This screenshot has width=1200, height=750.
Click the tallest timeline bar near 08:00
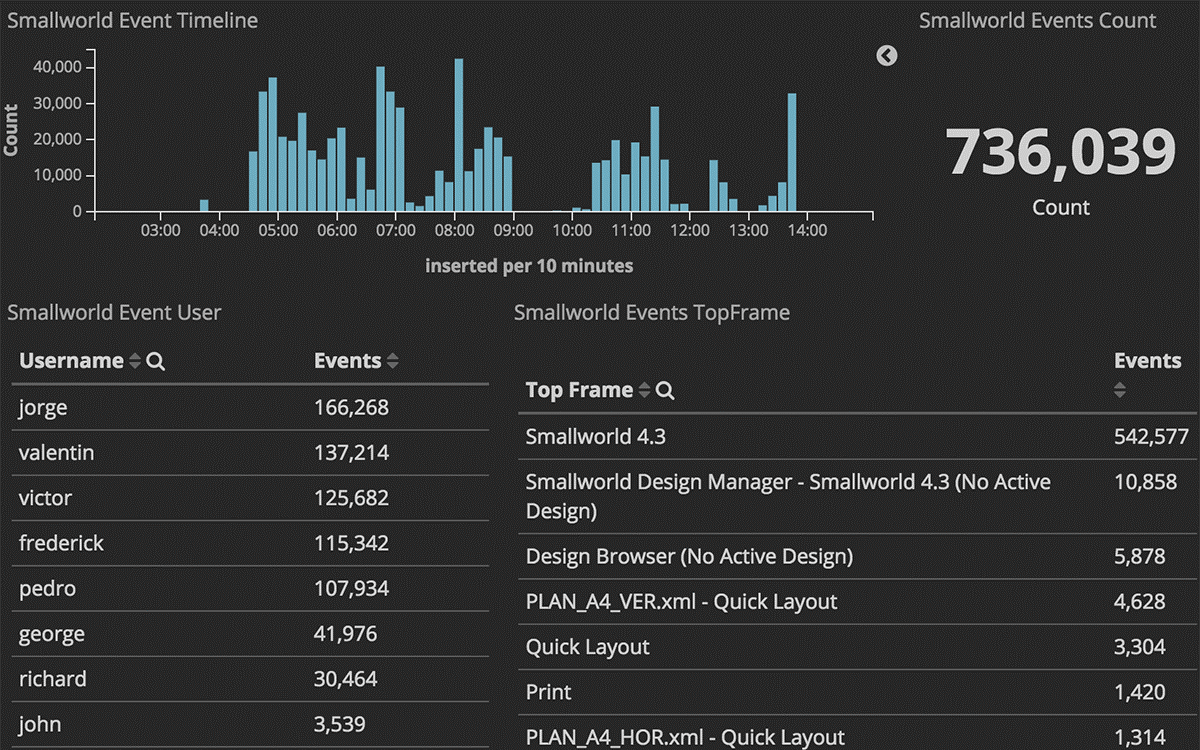point(459,135)
